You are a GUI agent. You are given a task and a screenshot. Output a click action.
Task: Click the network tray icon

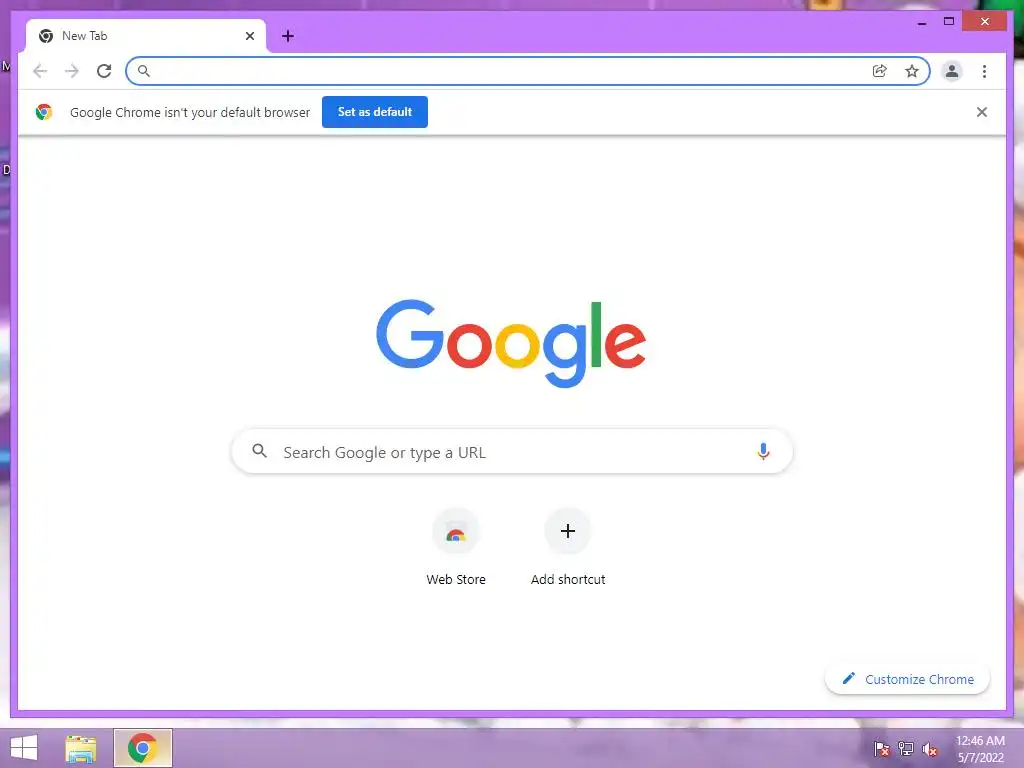click(906, 749)
